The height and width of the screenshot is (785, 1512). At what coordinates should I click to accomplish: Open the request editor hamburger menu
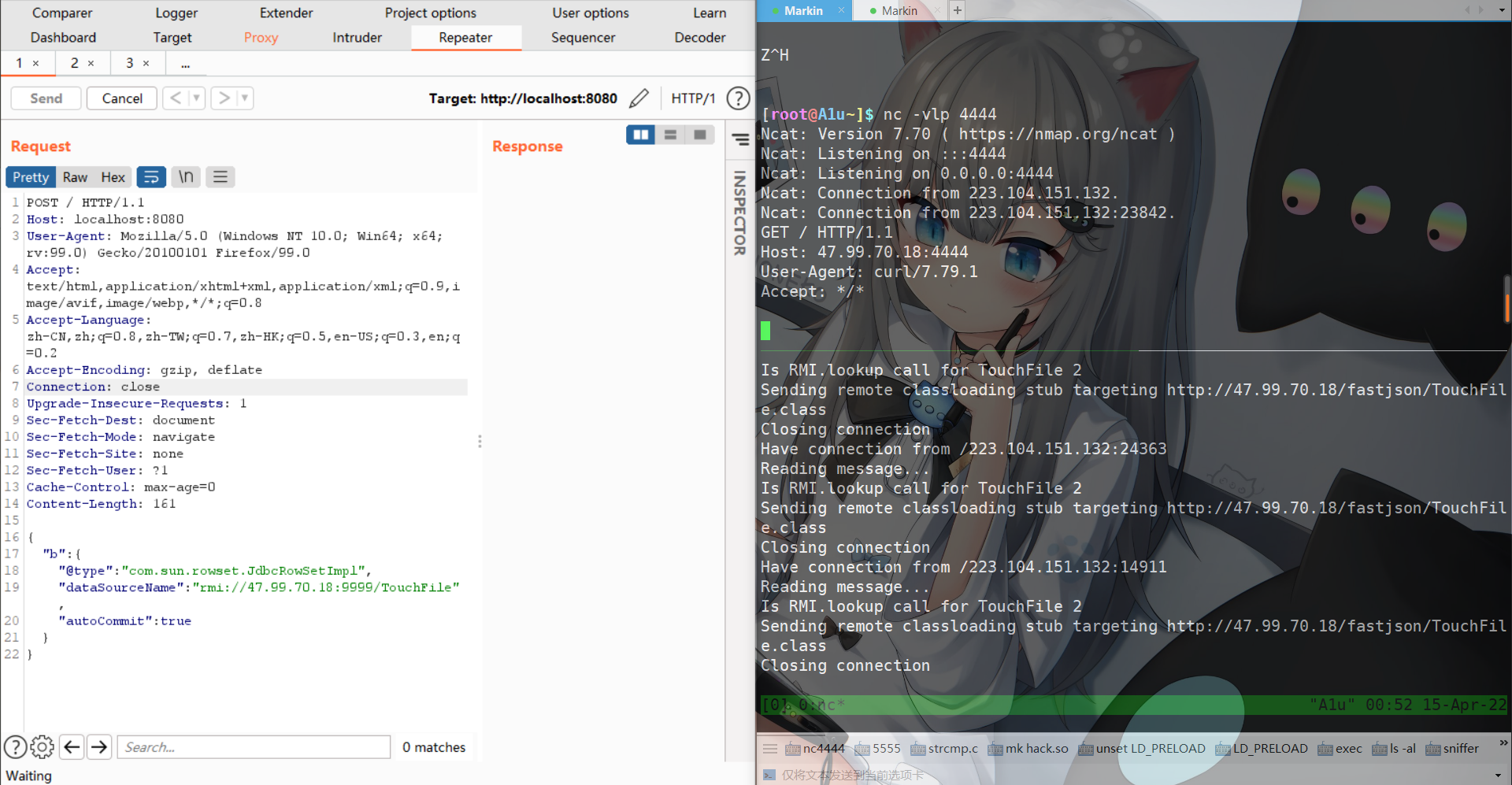tap(220, 177)
